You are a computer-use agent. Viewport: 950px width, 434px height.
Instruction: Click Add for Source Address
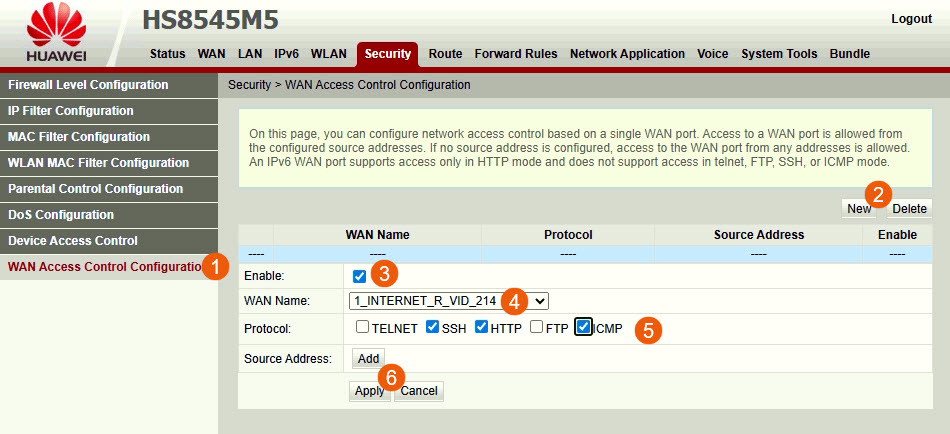pyautogui.click(x=369, y=359)
